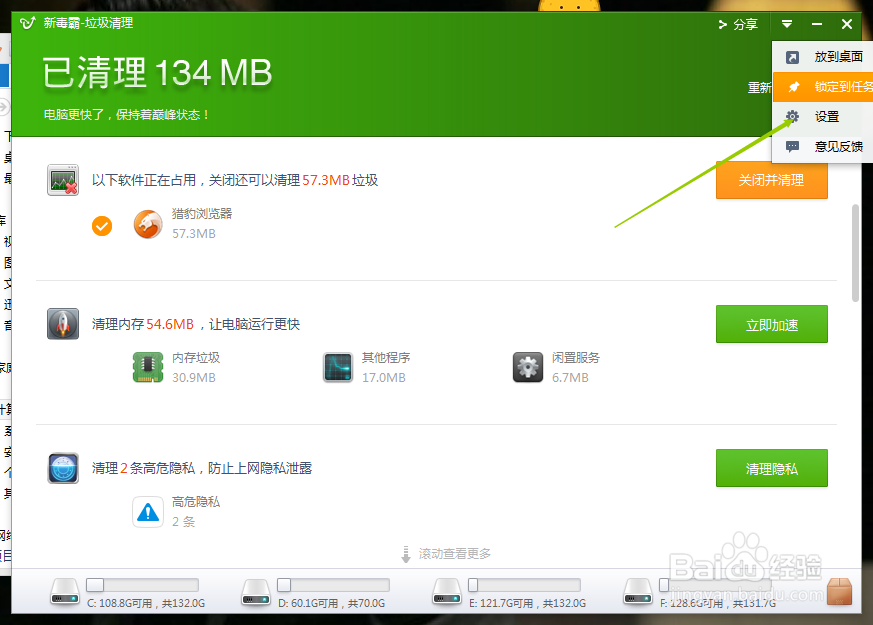This screenshot has width=873, height=625.
Task: Click the 闲置服务 gear icon
Action: pos(528,367)
